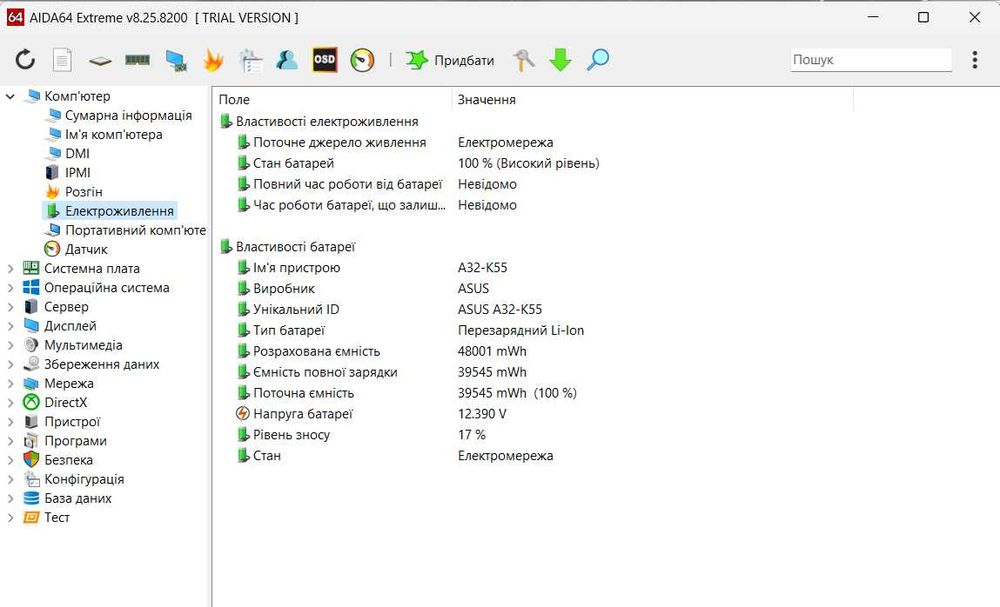
Task: Open the memory RAM module toolbar icon
Action: point(137,60)
